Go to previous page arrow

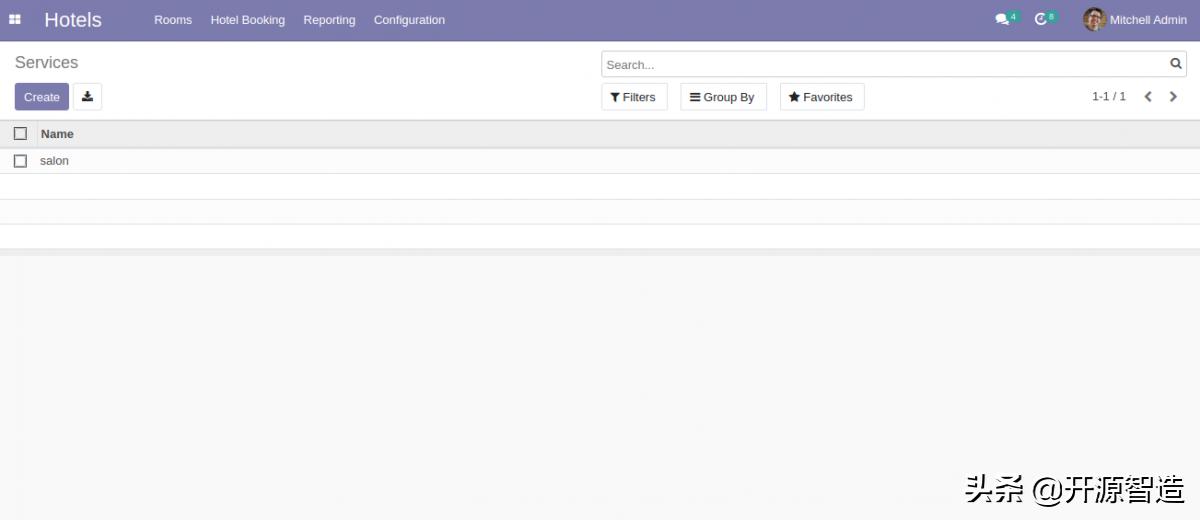pyautogui.click(x=1148, y=97)
